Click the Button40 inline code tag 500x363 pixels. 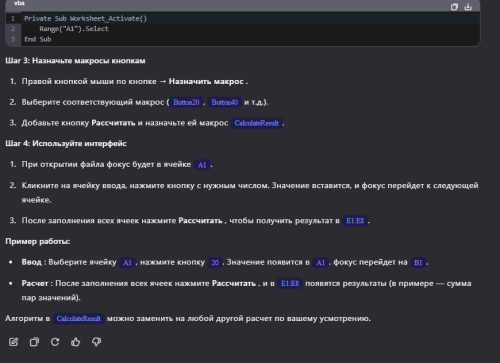click(225, 102)
